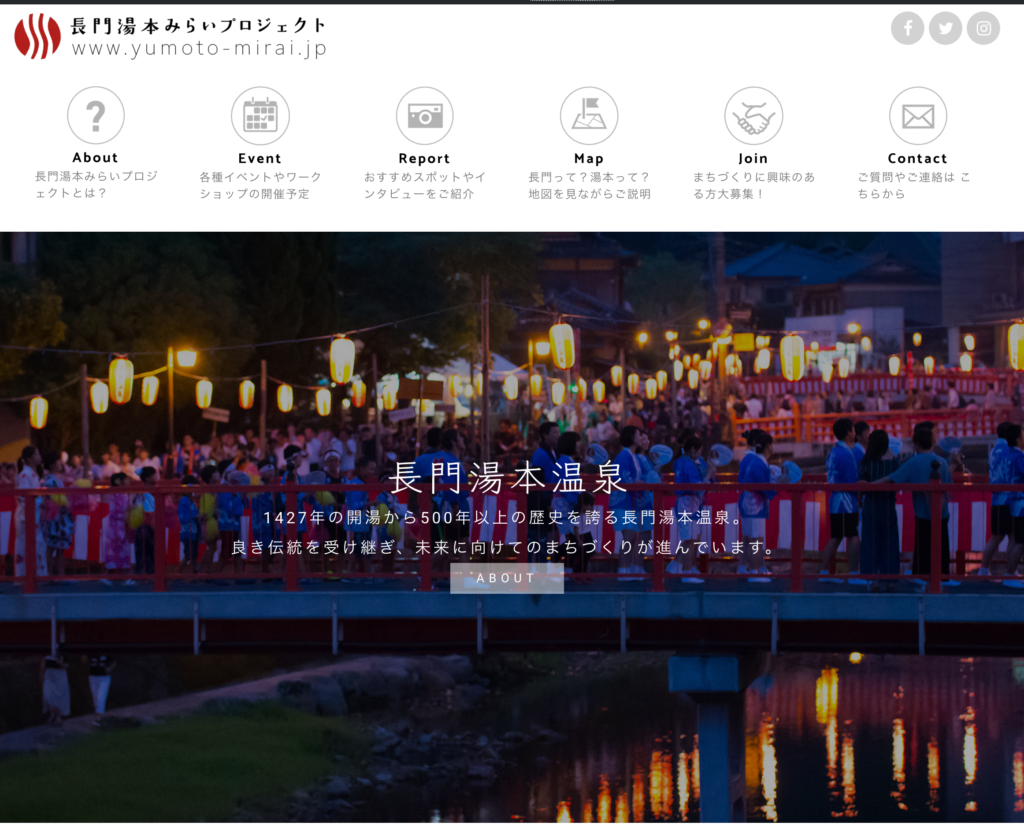Open the Facebook page icon
This screenshot has height=829, width=1024.
[907, 29]
